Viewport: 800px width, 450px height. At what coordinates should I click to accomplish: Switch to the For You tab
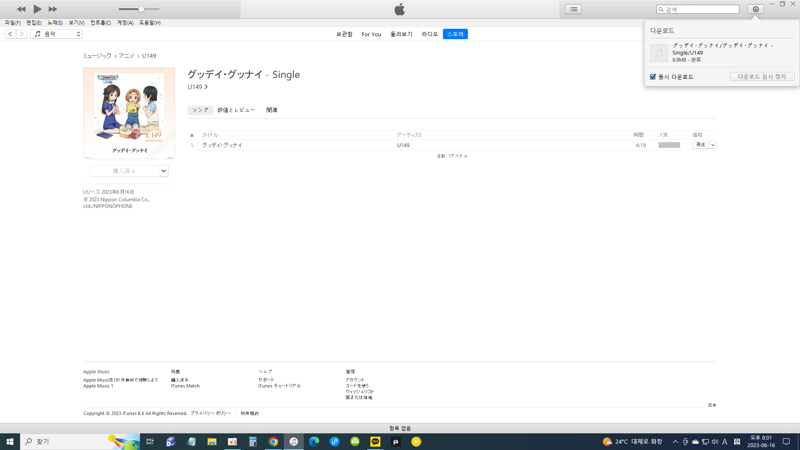point(371,34)
